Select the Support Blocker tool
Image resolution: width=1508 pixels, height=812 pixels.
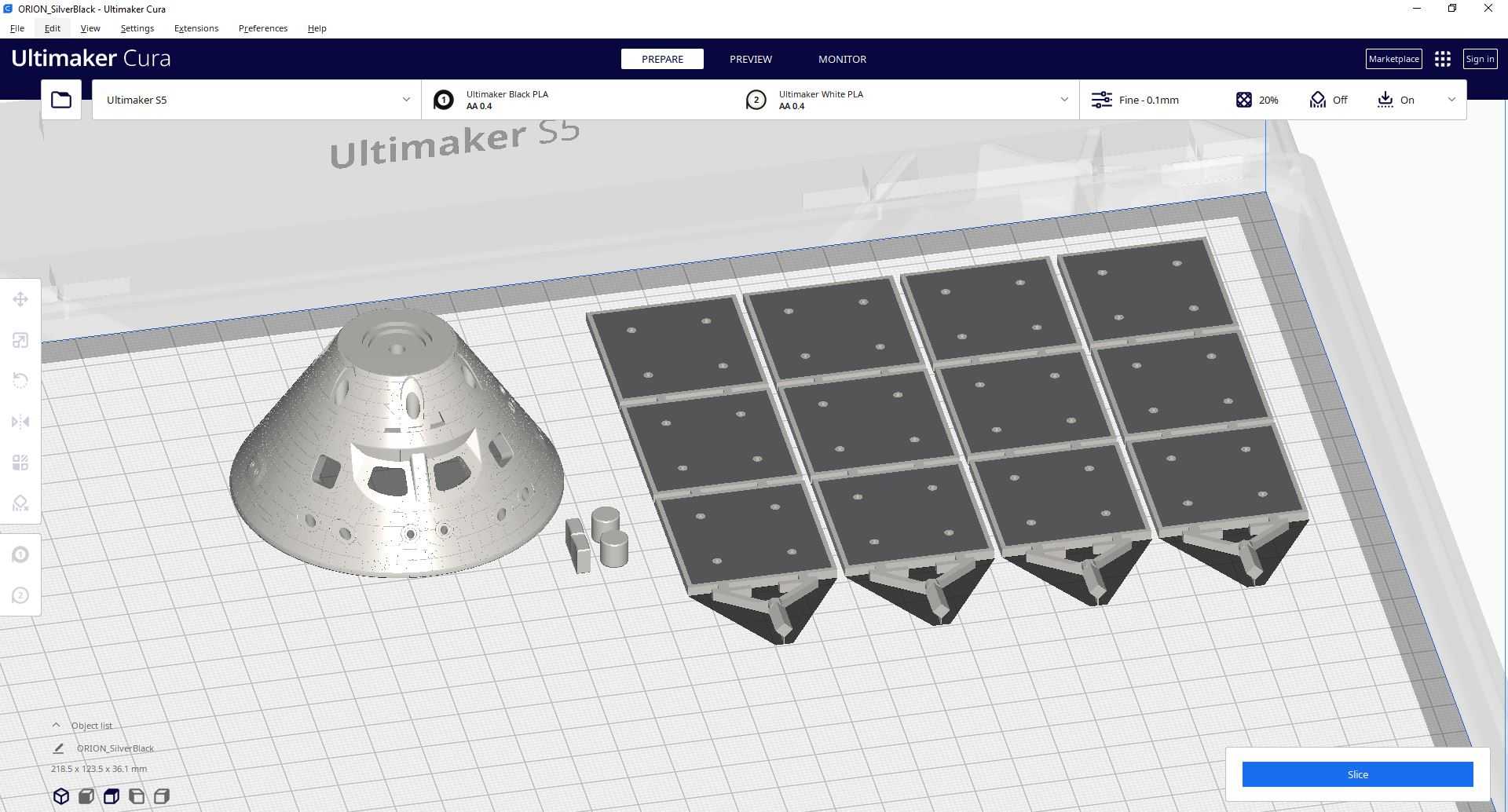[20, 503]
